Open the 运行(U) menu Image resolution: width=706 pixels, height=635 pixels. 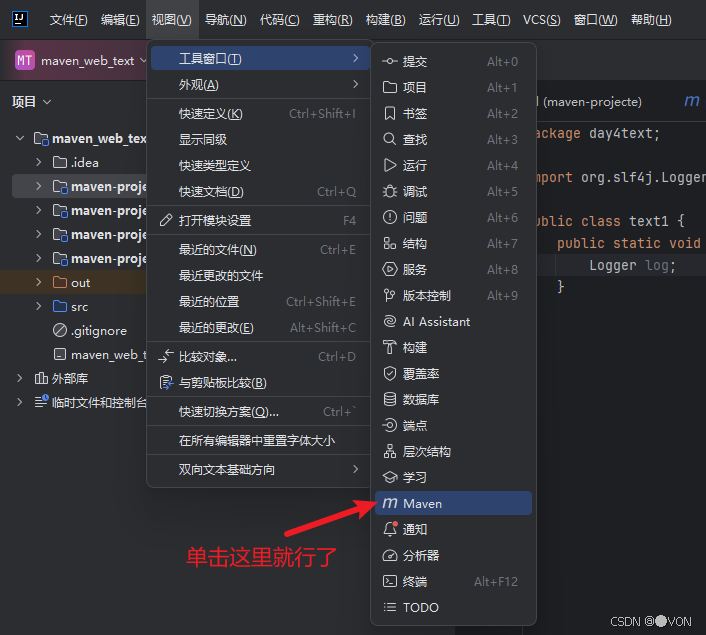tap(439, 20)
